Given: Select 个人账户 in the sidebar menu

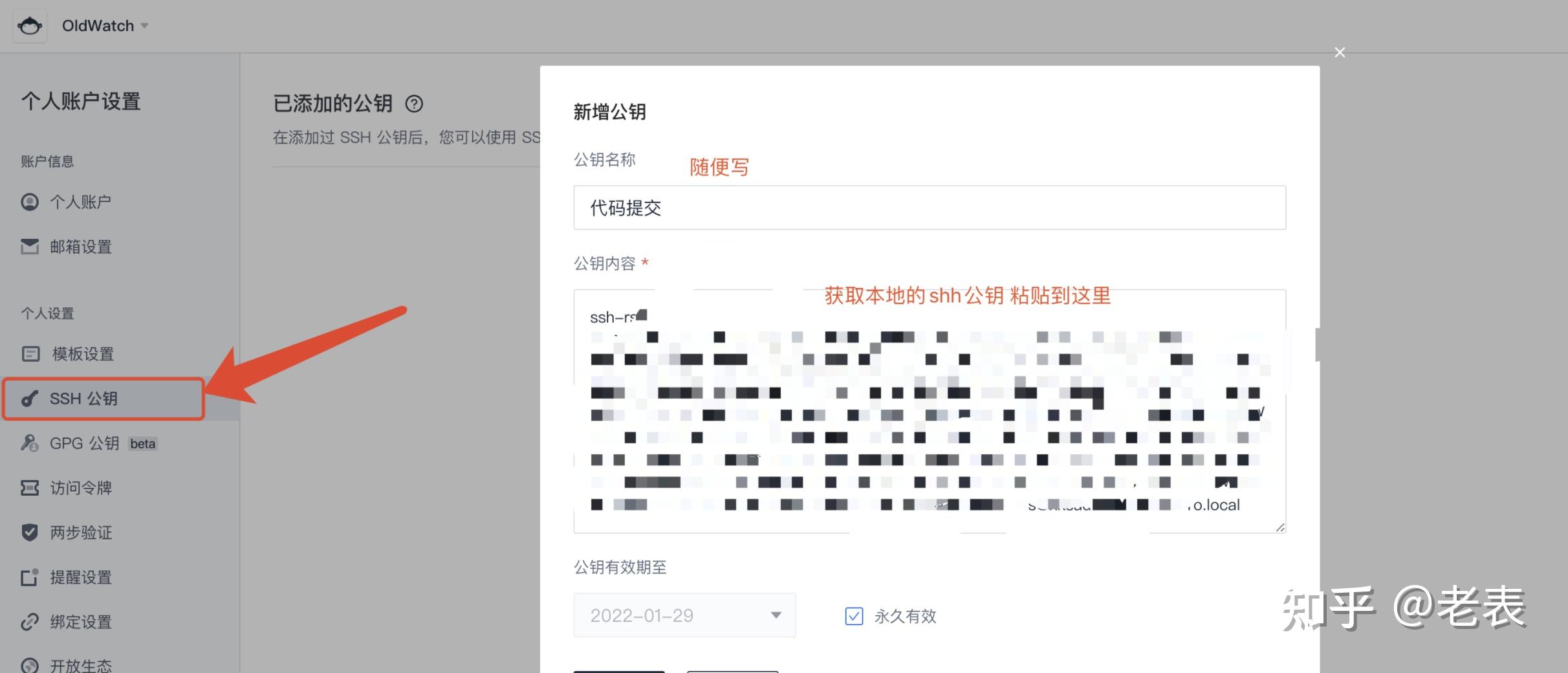Looking at the screenshot, I should click(80, 201).
